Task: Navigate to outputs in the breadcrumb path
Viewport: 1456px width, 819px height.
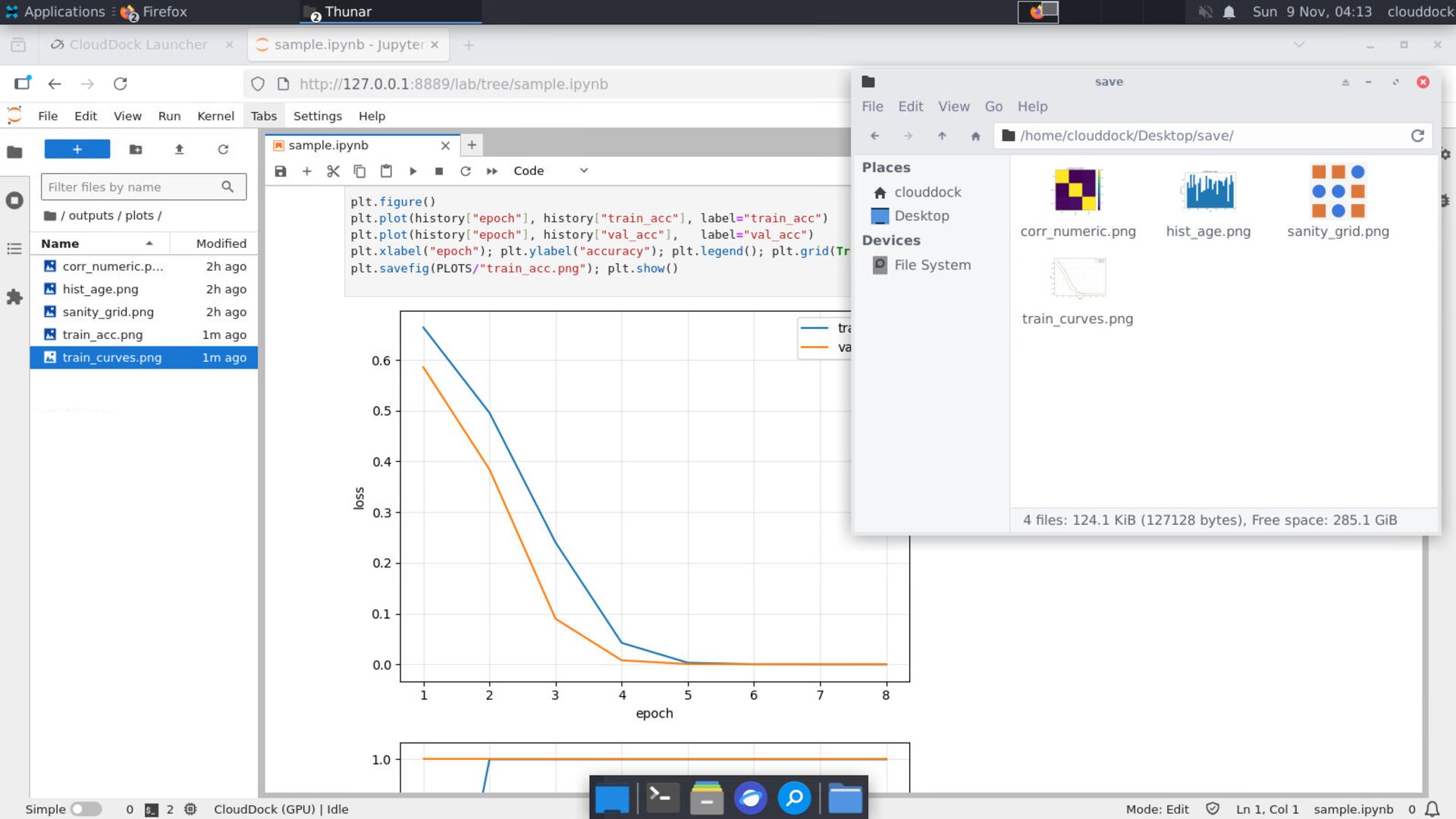Action: pos(90,215)
